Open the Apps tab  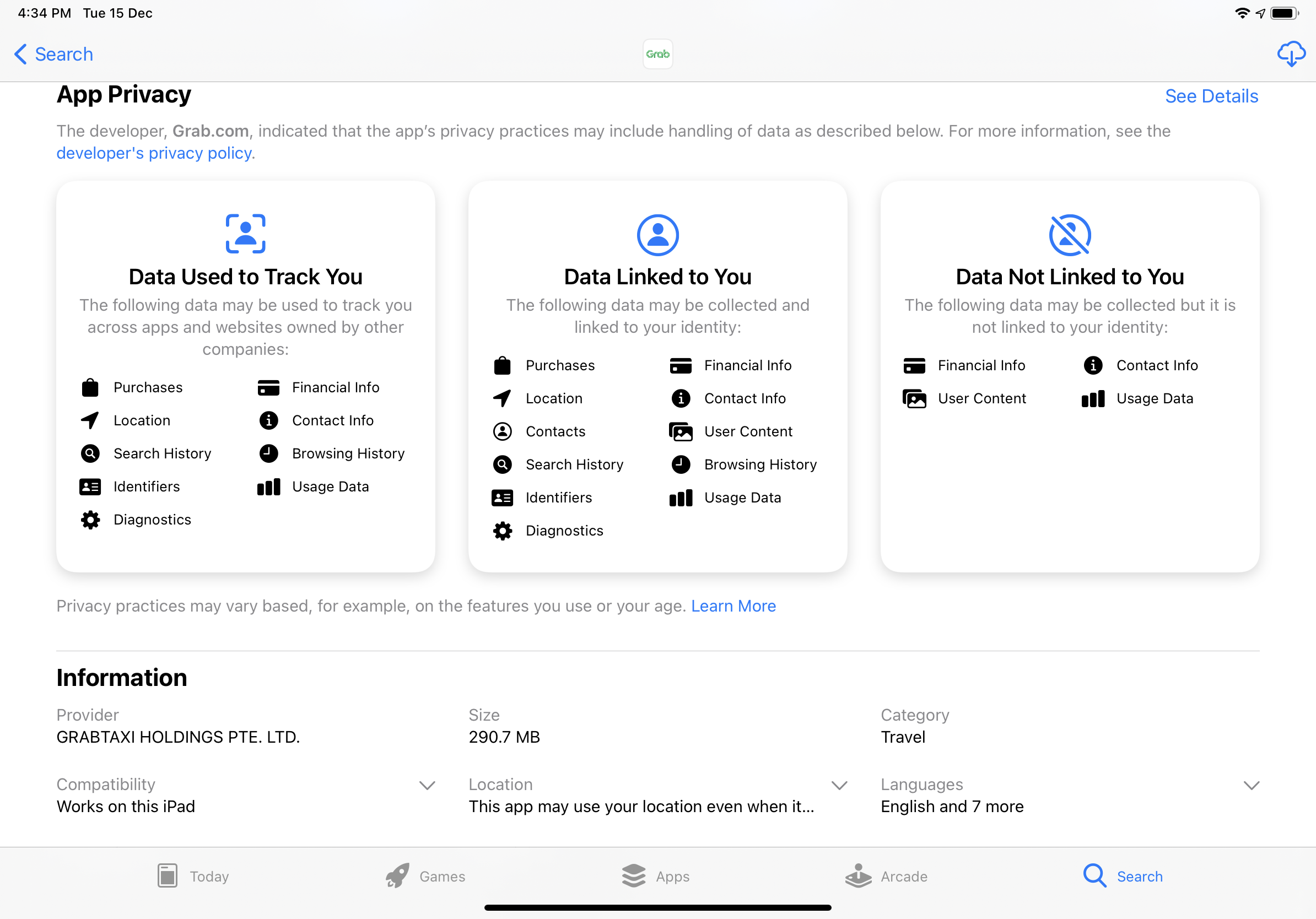tap(656, 875)
